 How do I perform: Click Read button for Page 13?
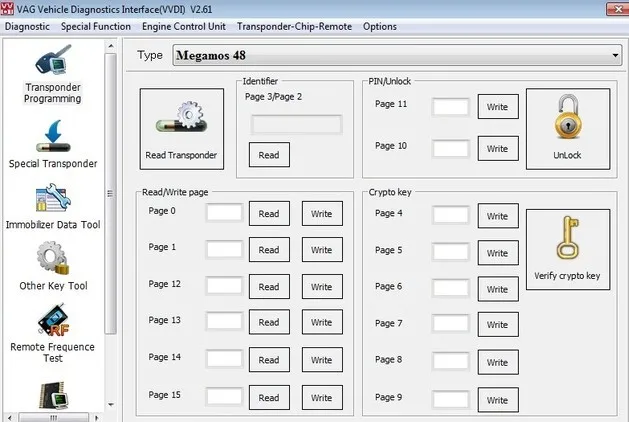pos(269,322)
